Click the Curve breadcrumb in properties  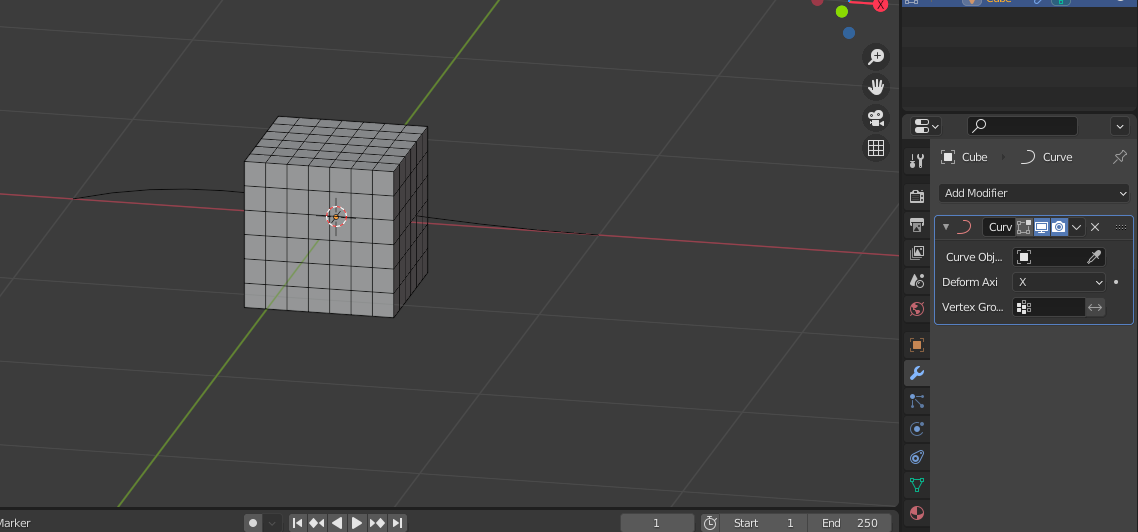tap(1046, 157)
